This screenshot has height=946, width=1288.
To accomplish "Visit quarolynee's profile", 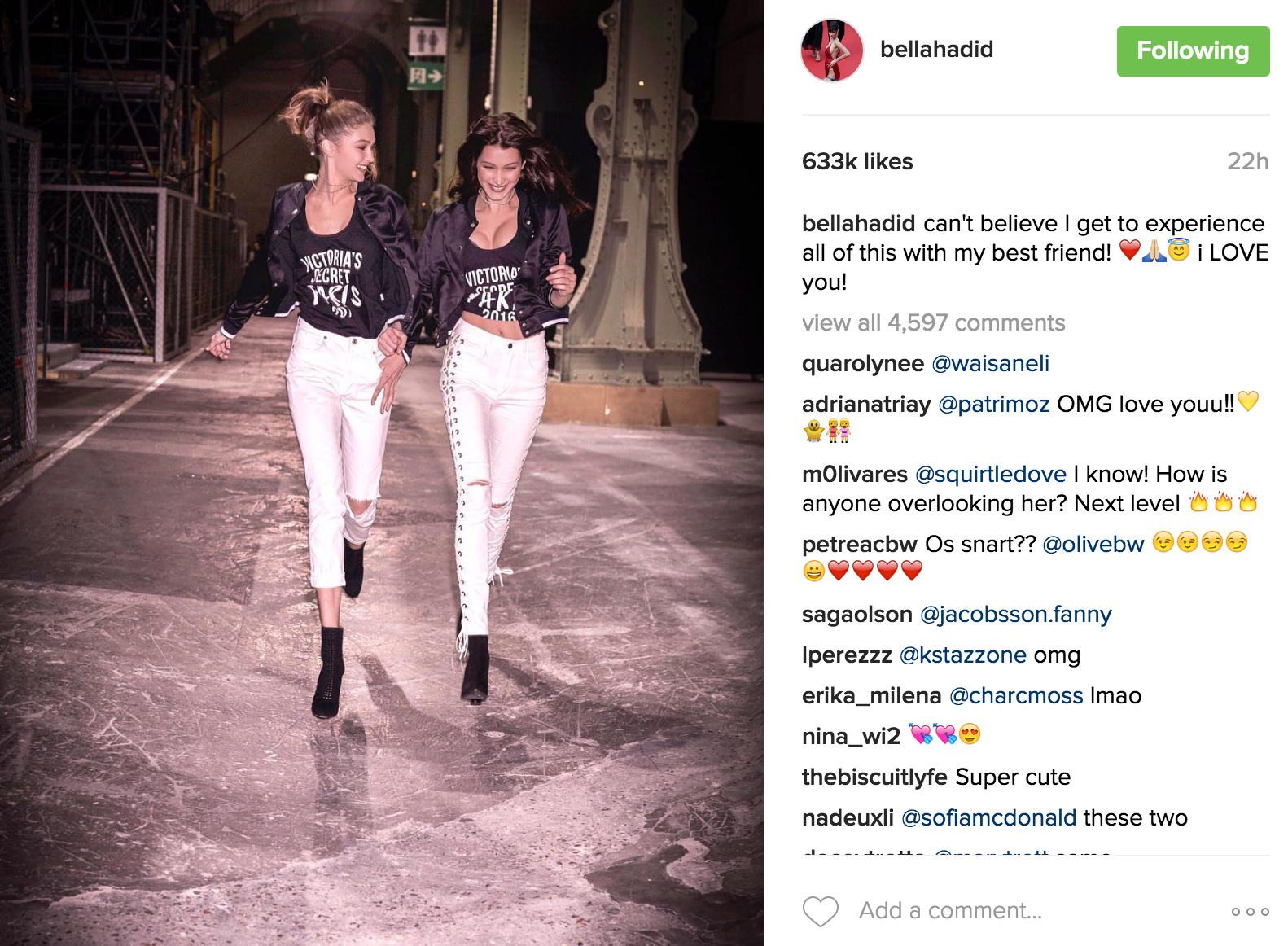I will pyautogui.click(x=863, y=363).
